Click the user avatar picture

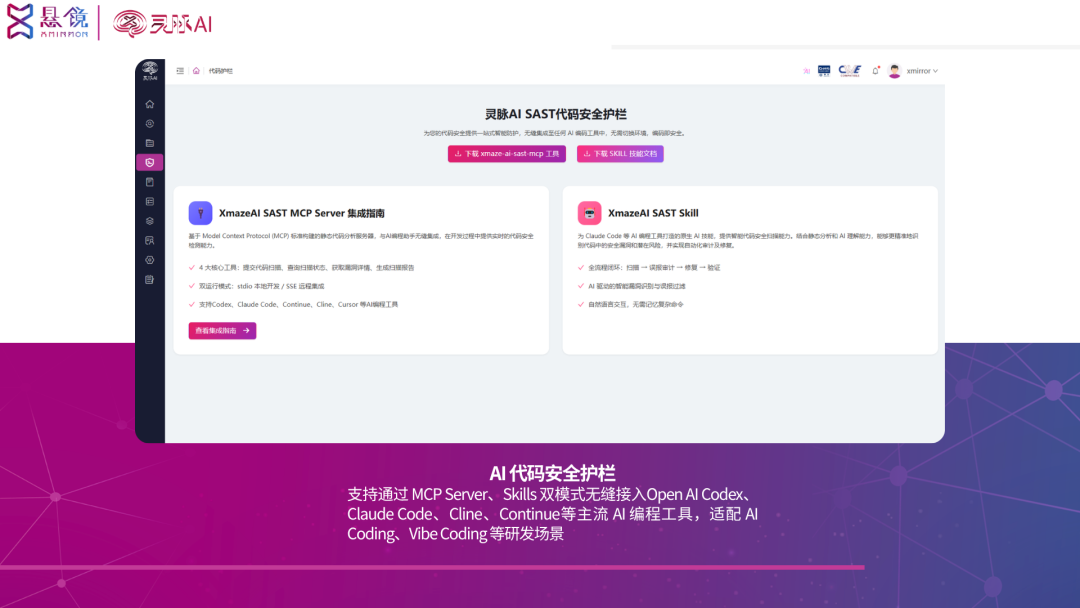pyautogui.click(x=895, y=71)
